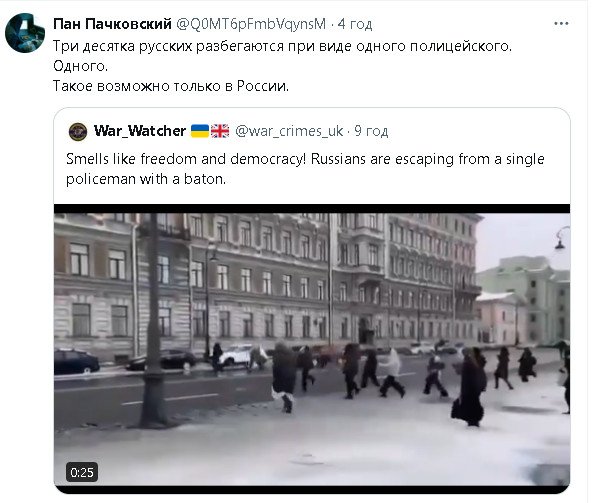Open the @war_crimes_uk handle
This screenshot has height=503, width=593.
(289, 131)
